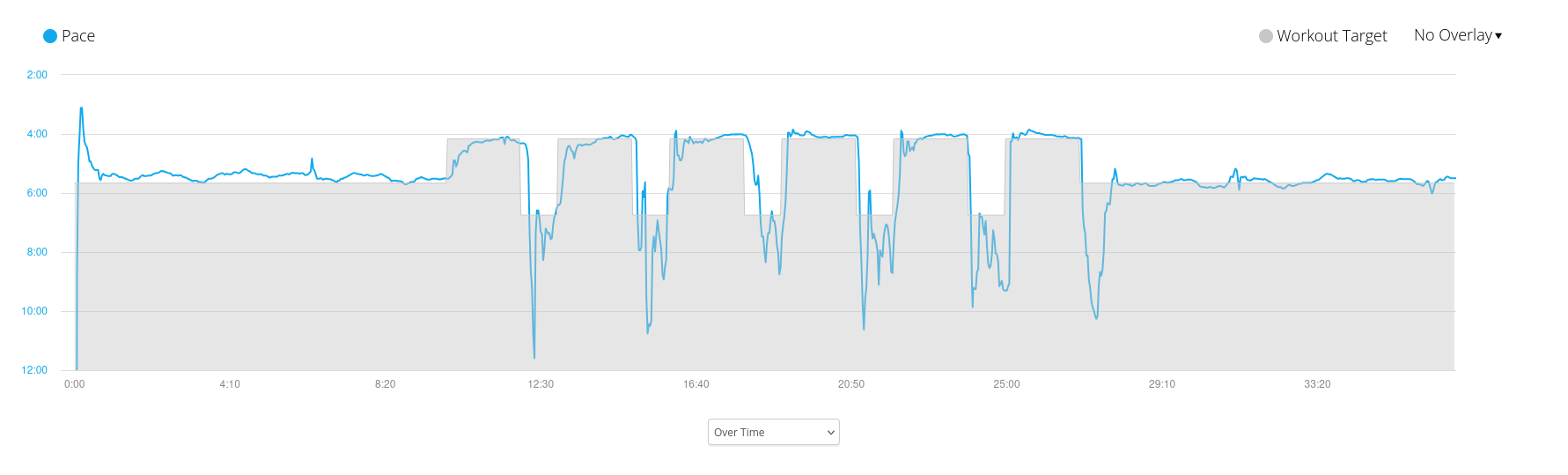The width and height of the screenshot is (1568, 475).
Task: Click the initial pace spike near start
Action: pyautogui.click(x=81, y=109)
